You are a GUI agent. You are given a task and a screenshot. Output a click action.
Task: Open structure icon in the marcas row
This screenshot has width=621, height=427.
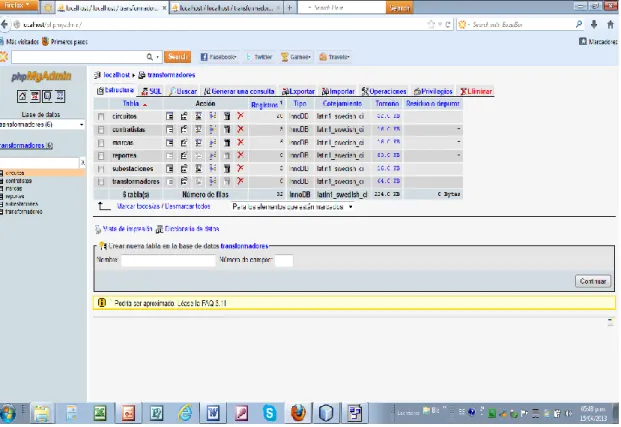point(184,143)
